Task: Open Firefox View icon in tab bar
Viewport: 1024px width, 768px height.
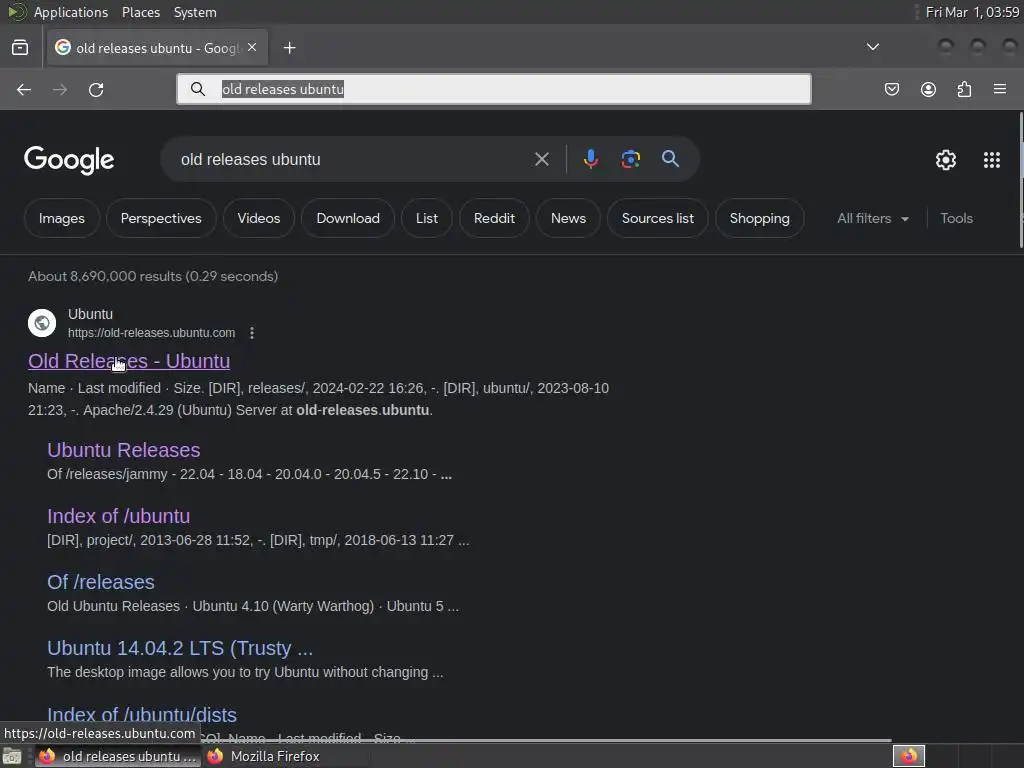Action: click(x=20, y=48)
